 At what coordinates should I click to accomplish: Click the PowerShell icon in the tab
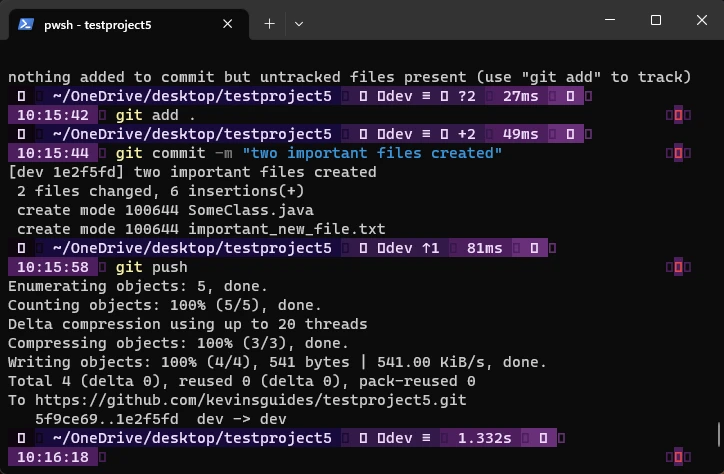pos(26,24)
